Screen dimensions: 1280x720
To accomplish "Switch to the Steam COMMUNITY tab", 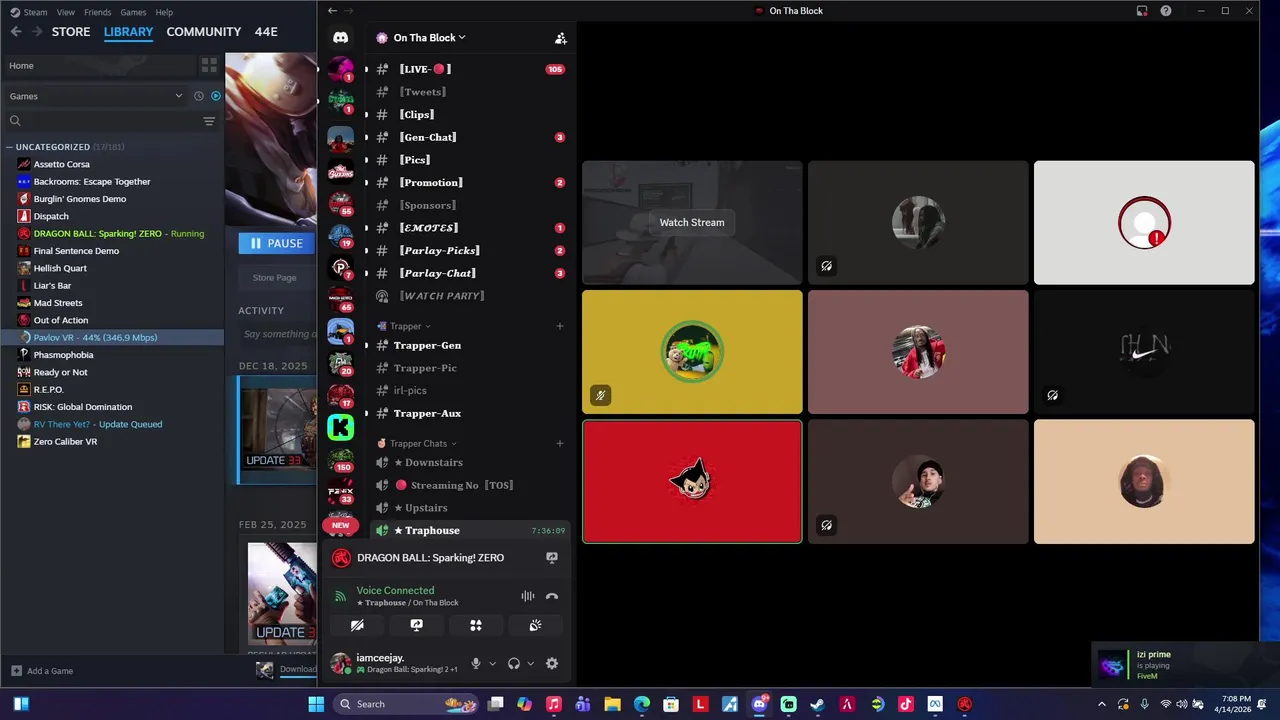I will (x=204, y=32).
